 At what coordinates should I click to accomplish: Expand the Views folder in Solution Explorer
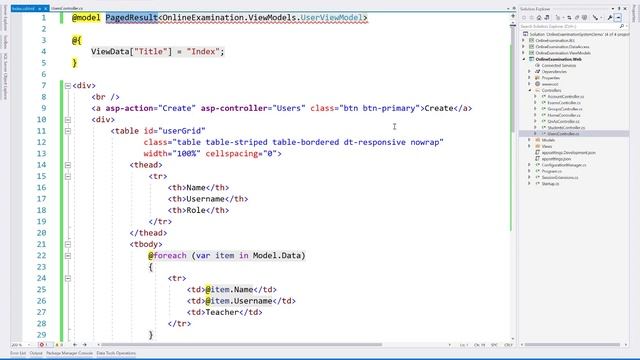tap(530, 146)
